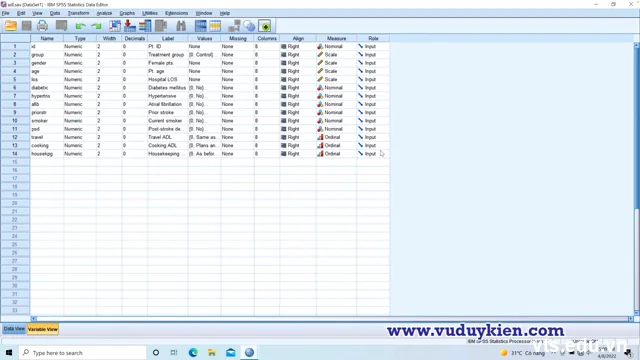Screen dimensions: 640x360
Task: Click the Right align cell of hypertns row
Action: pos(298,96)
